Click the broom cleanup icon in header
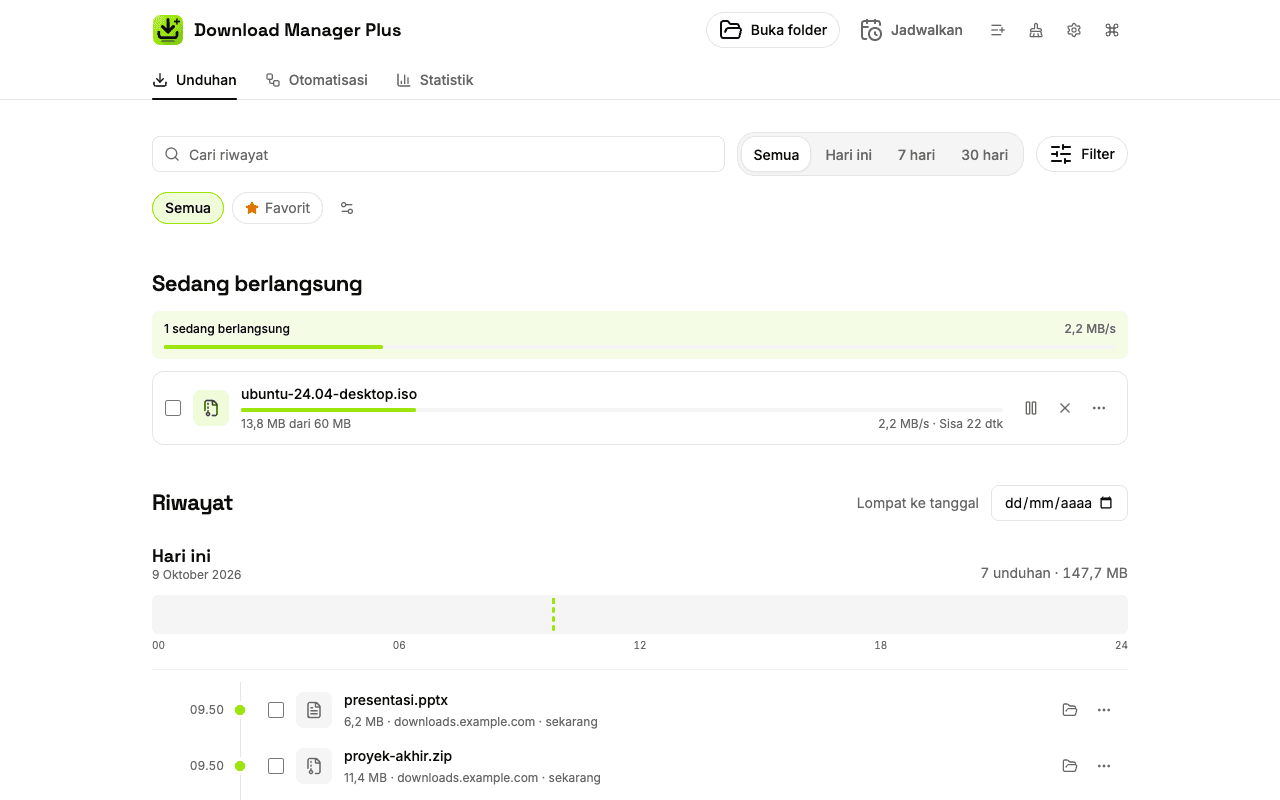Screen dimensions: 1280x800 (1036, 30)
